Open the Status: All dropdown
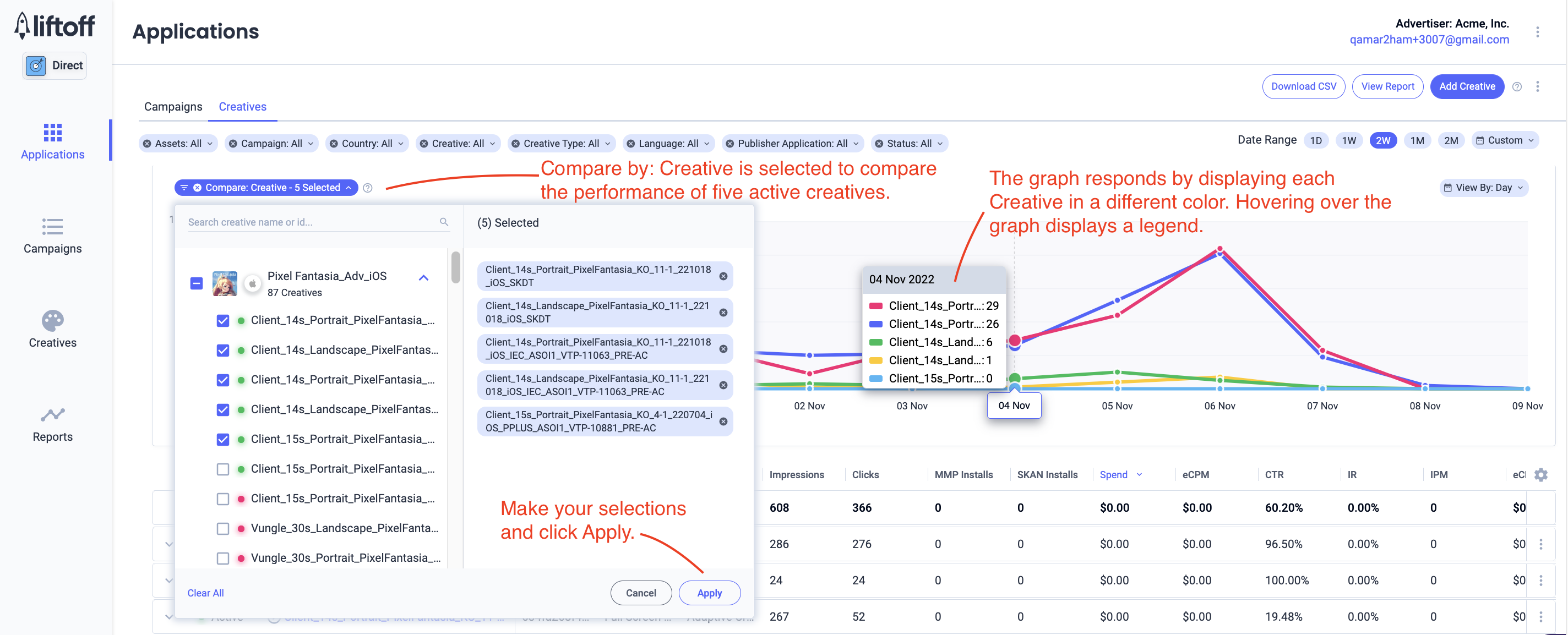This screenshot has width=1568, height=635. click(x=910, y=144)
